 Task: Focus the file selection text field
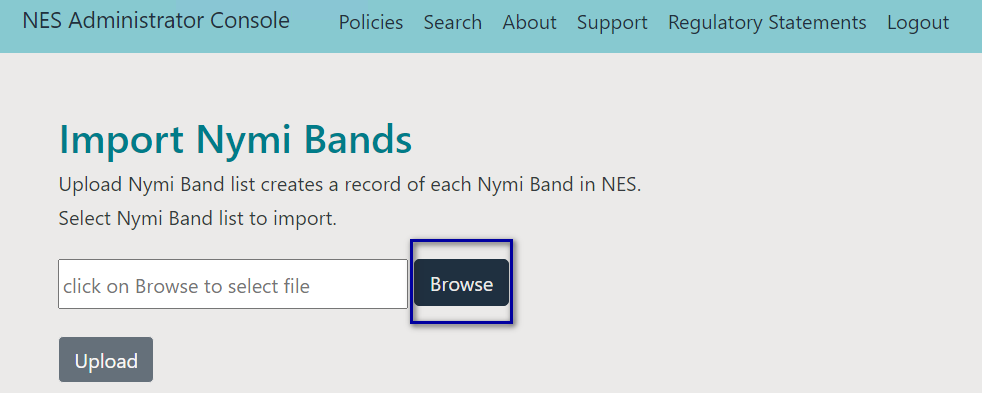[x=233, y=284]
